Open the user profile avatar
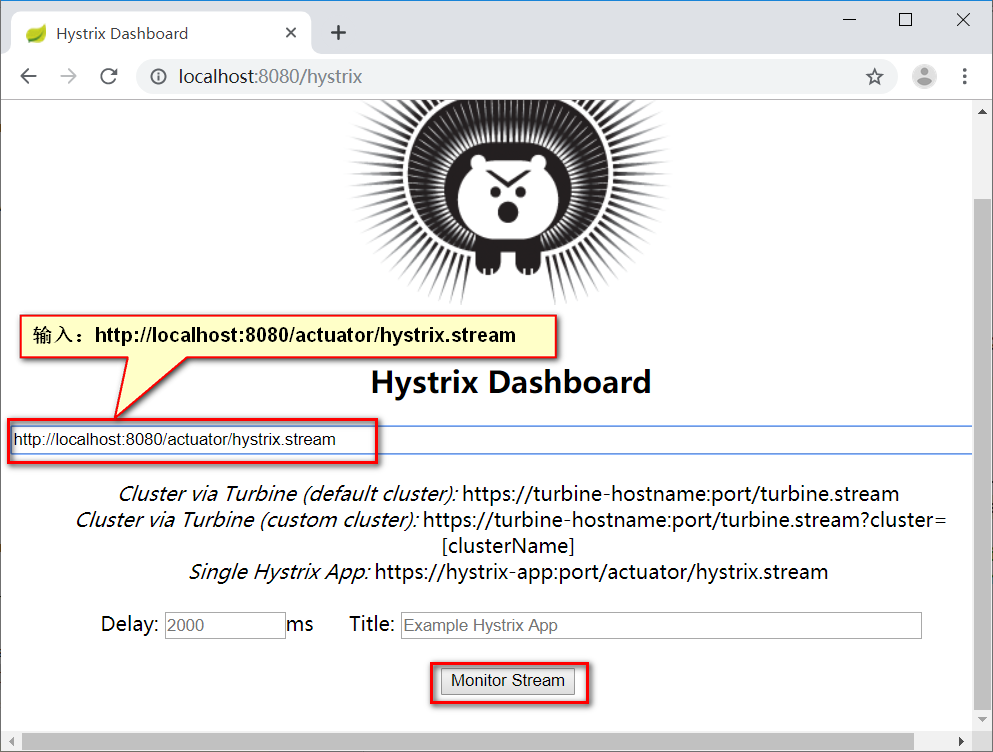This screenshot has width=993, height=752. (x=924, y=77)
